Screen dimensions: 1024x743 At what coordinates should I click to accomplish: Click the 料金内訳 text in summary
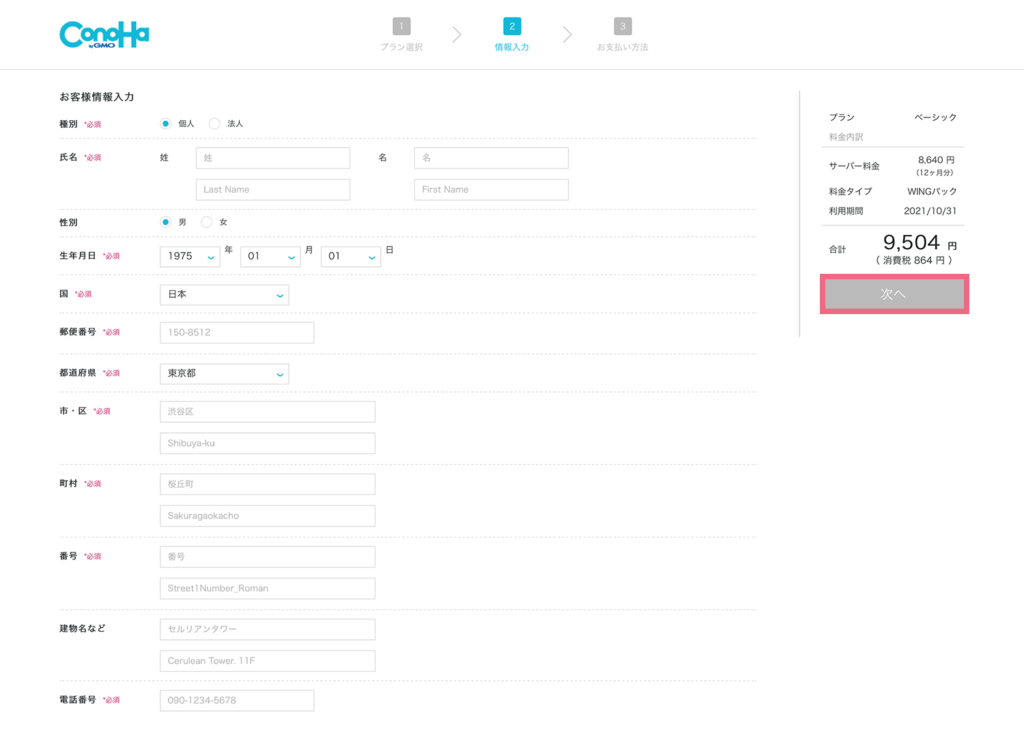(846, 137)
